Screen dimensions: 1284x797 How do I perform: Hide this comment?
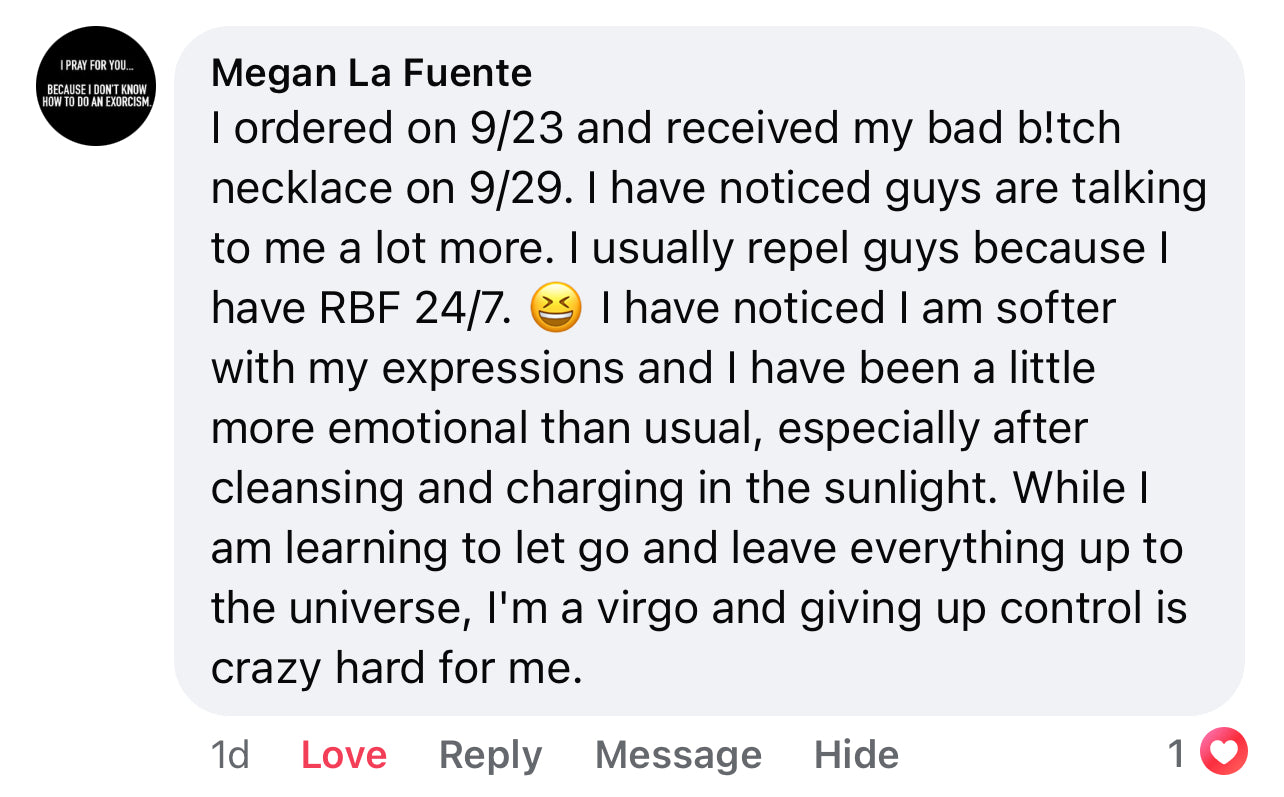[856, 755]
